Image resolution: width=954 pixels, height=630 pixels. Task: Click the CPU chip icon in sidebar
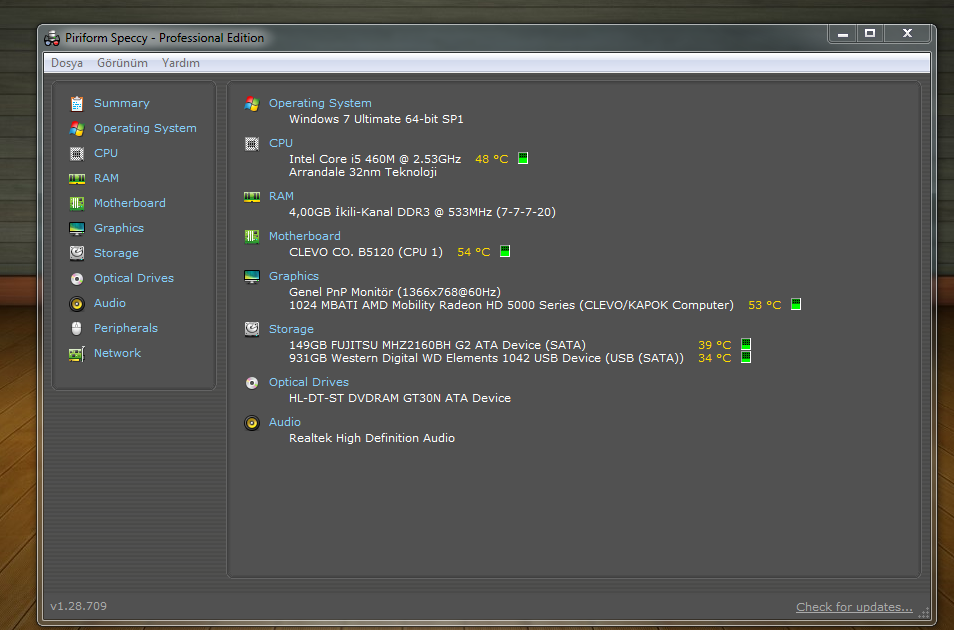point(77,153)
